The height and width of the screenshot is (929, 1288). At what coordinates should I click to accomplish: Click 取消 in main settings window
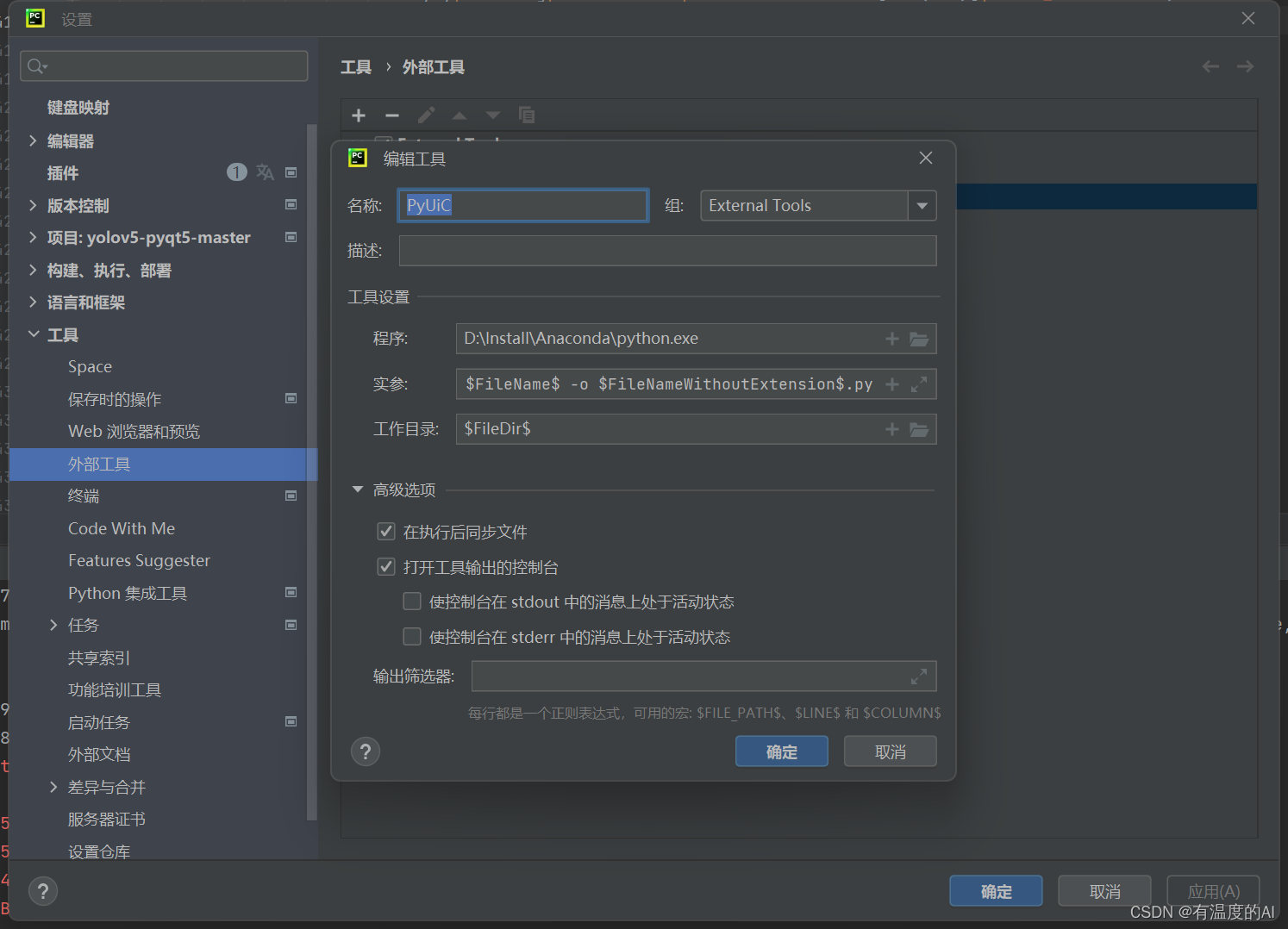[x=1104, y=891]
